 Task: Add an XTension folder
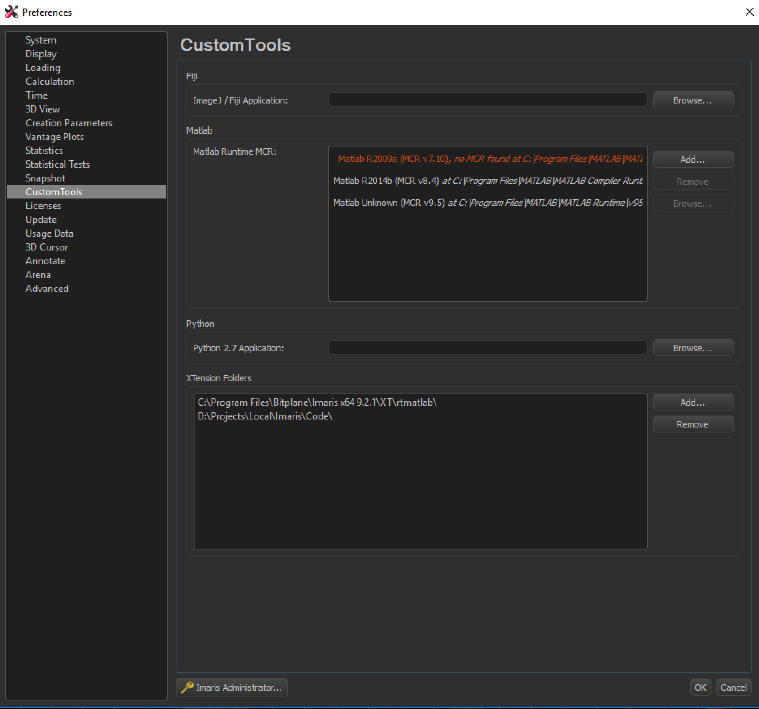coord(693,402)
